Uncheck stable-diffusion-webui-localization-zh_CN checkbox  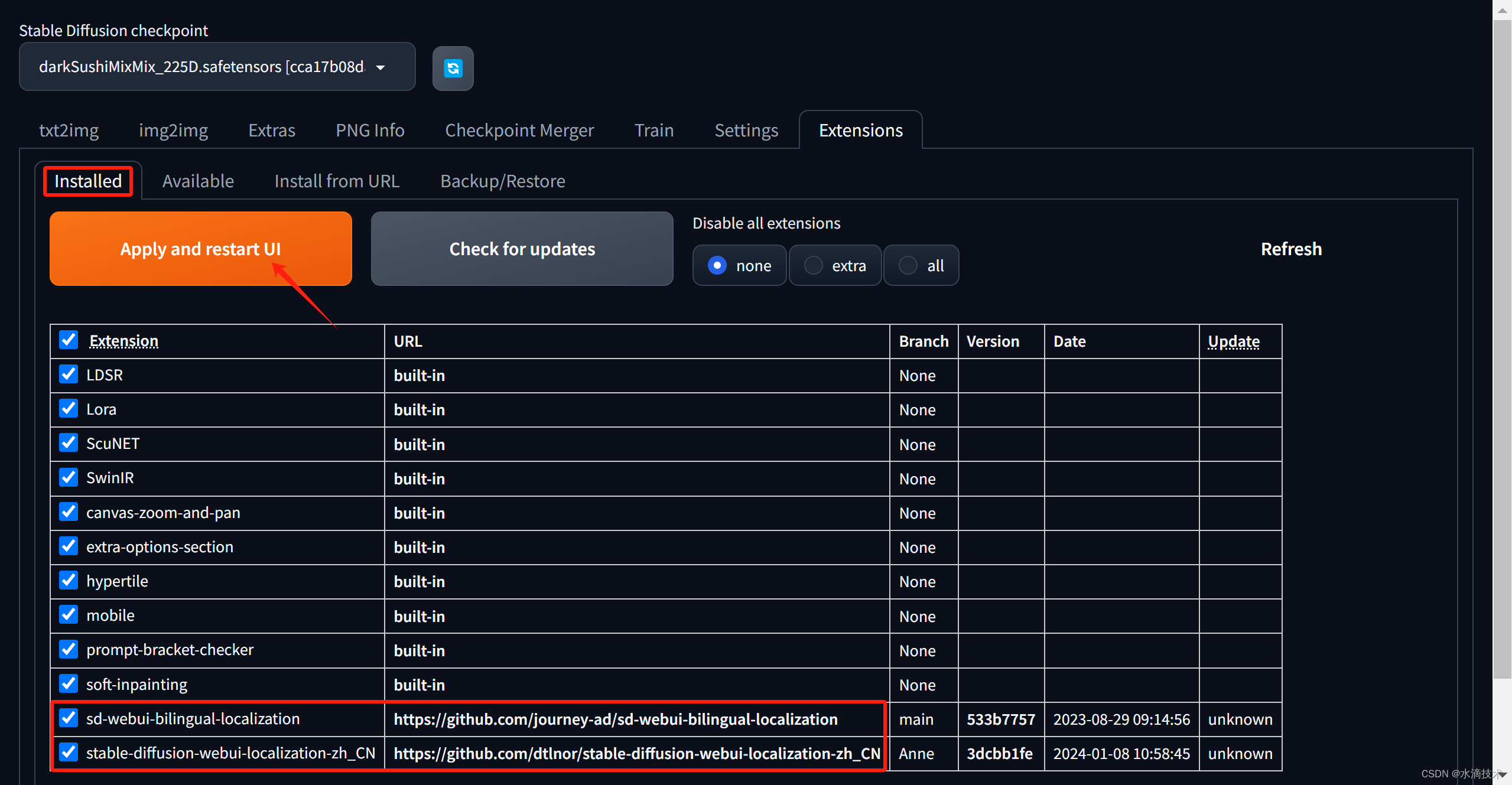pyautogui.click(x=69, y=753)
